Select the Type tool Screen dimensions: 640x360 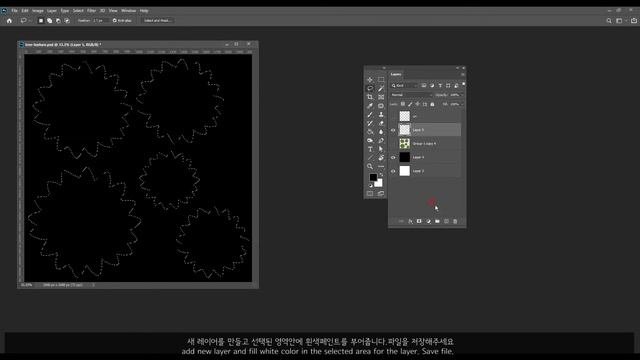[370, 149]
